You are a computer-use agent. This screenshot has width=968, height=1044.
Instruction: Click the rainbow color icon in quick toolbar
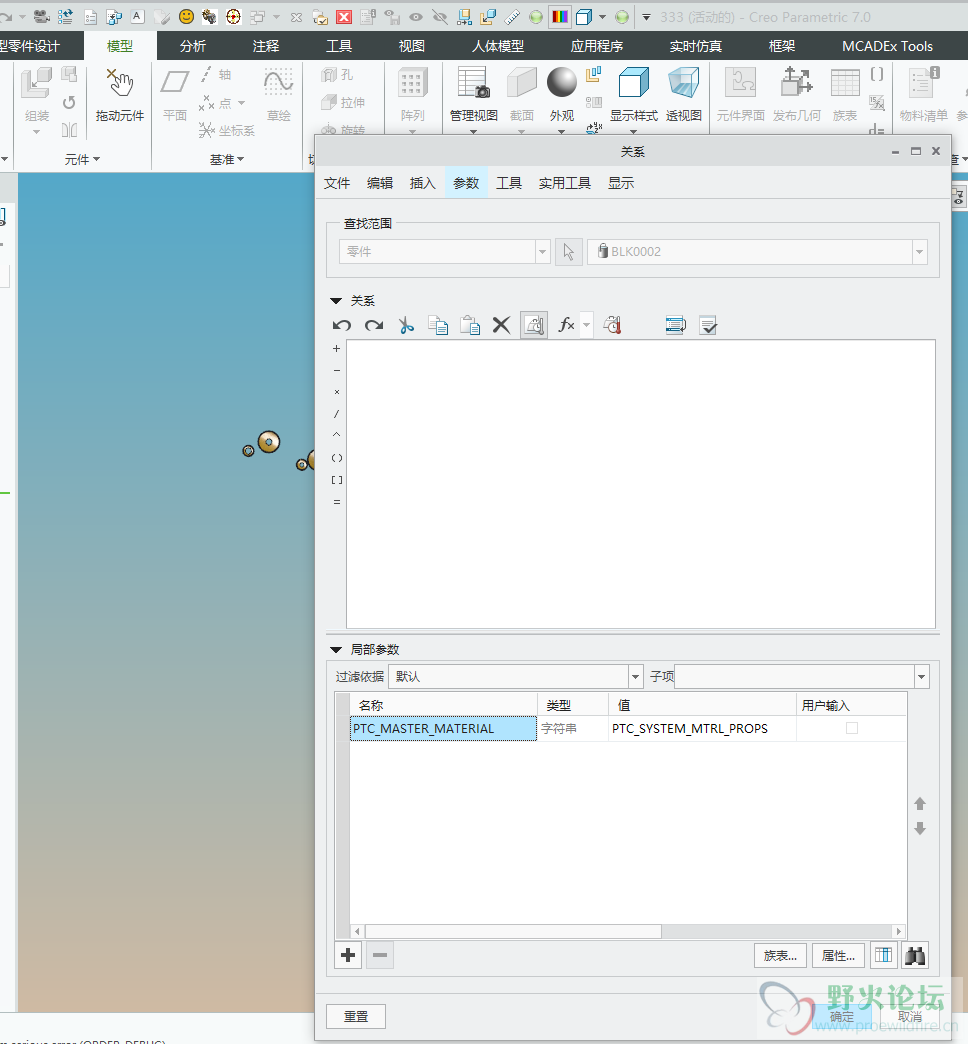pyautogui.click(x=561, y=17)
